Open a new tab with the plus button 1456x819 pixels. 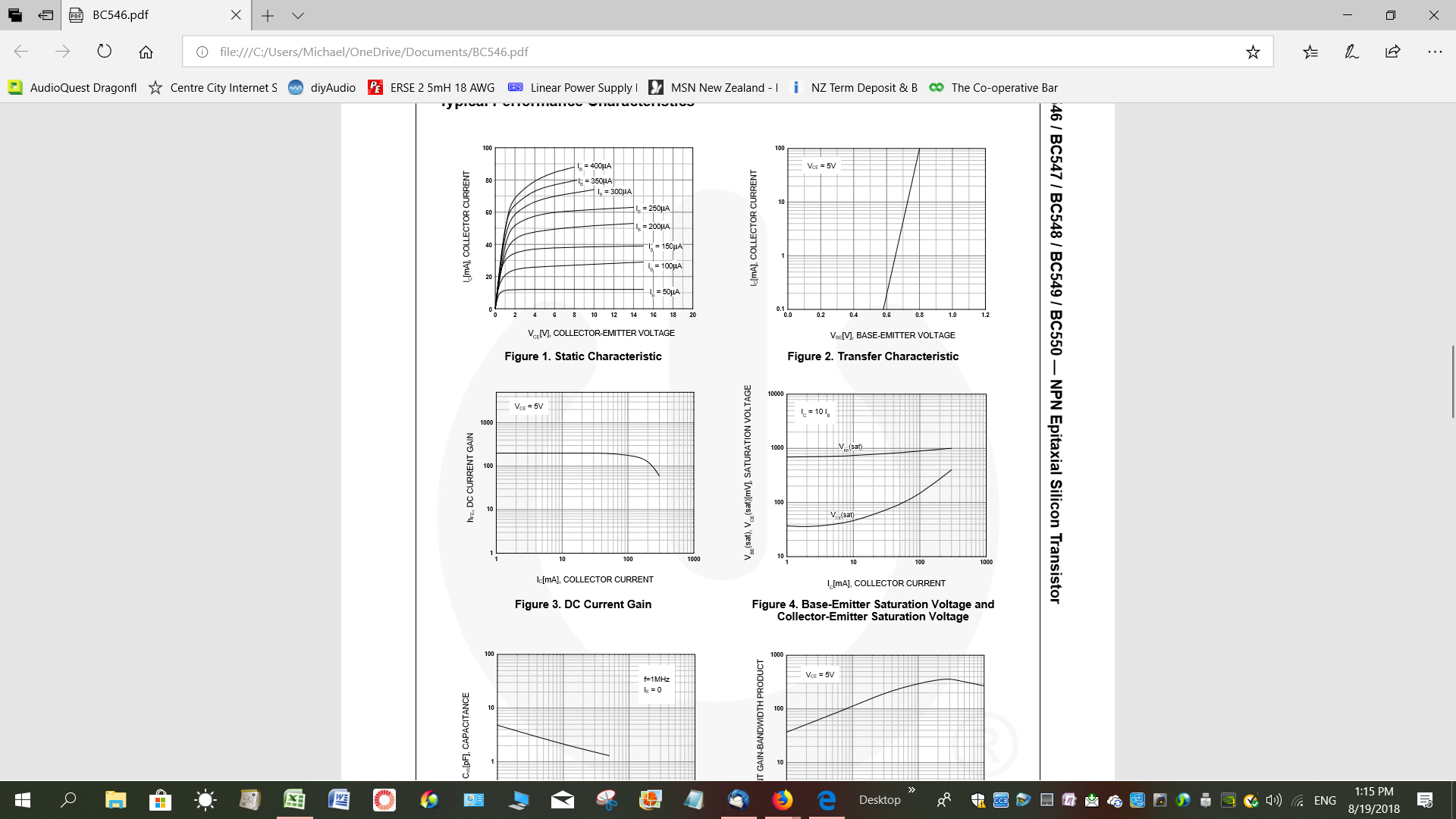click(x=268, y=15)
